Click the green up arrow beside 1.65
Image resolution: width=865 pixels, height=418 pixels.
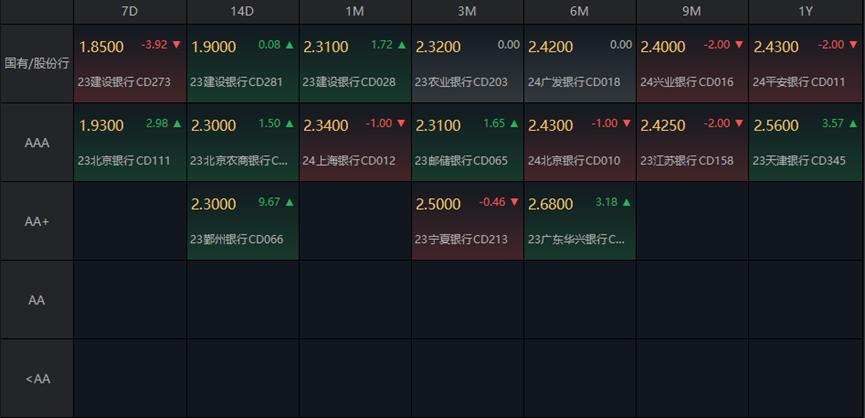pos(515,124)
